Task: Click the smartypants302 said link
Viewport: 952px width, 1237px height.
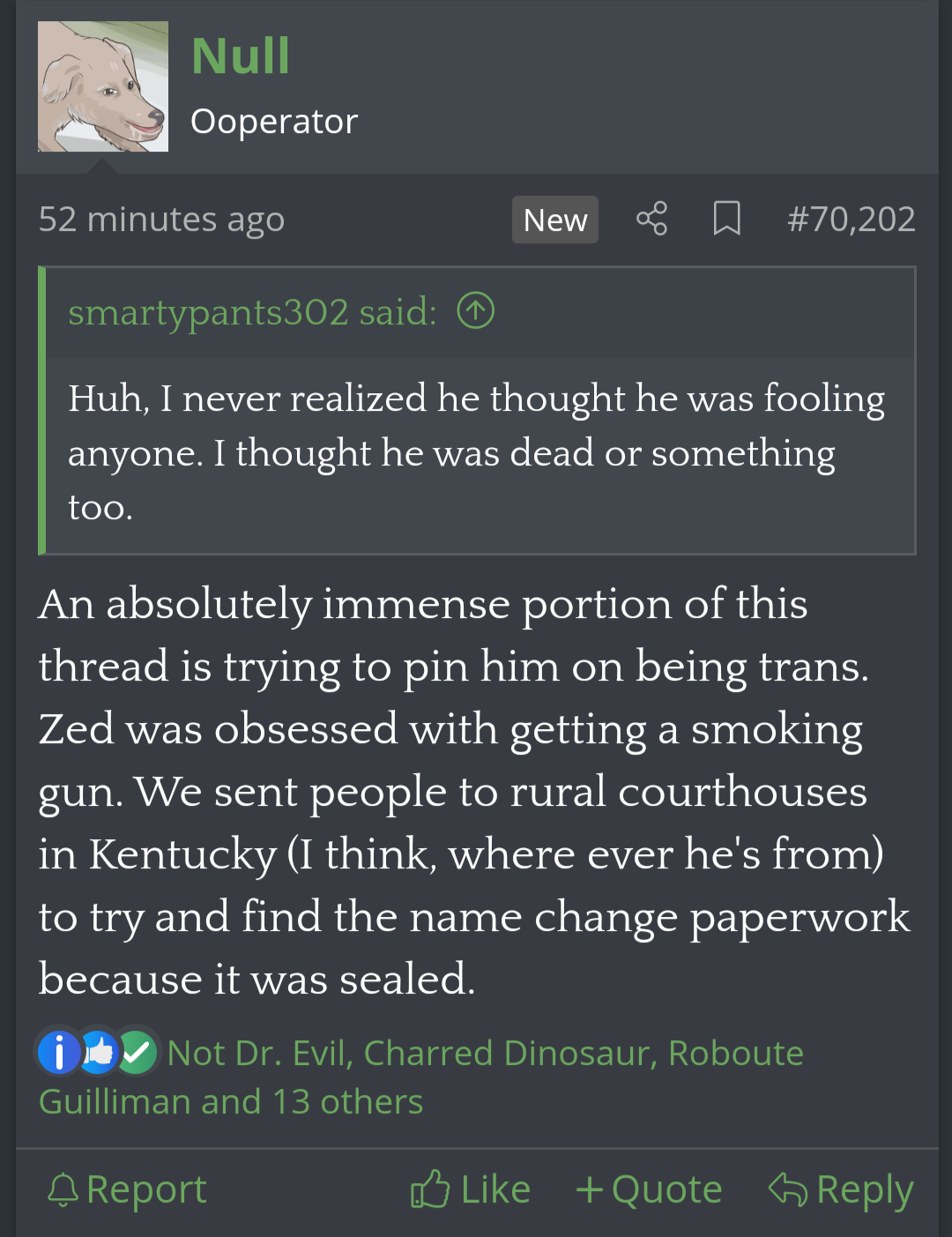Action: click(252, 312)
